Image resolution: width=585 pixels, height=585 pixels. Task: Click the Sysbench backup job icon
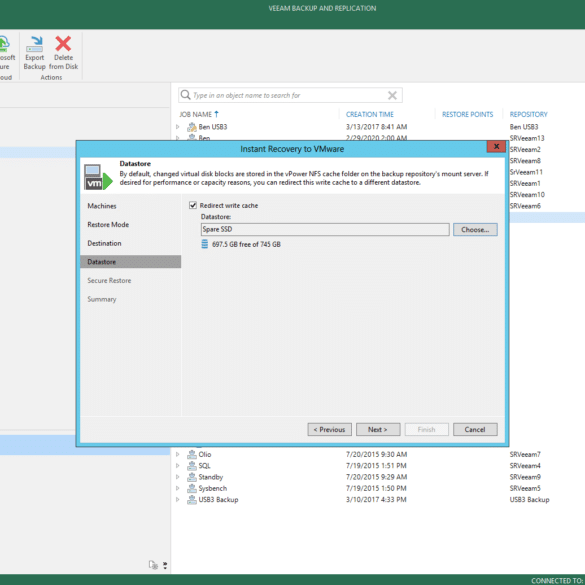click(x=192, y=488)
